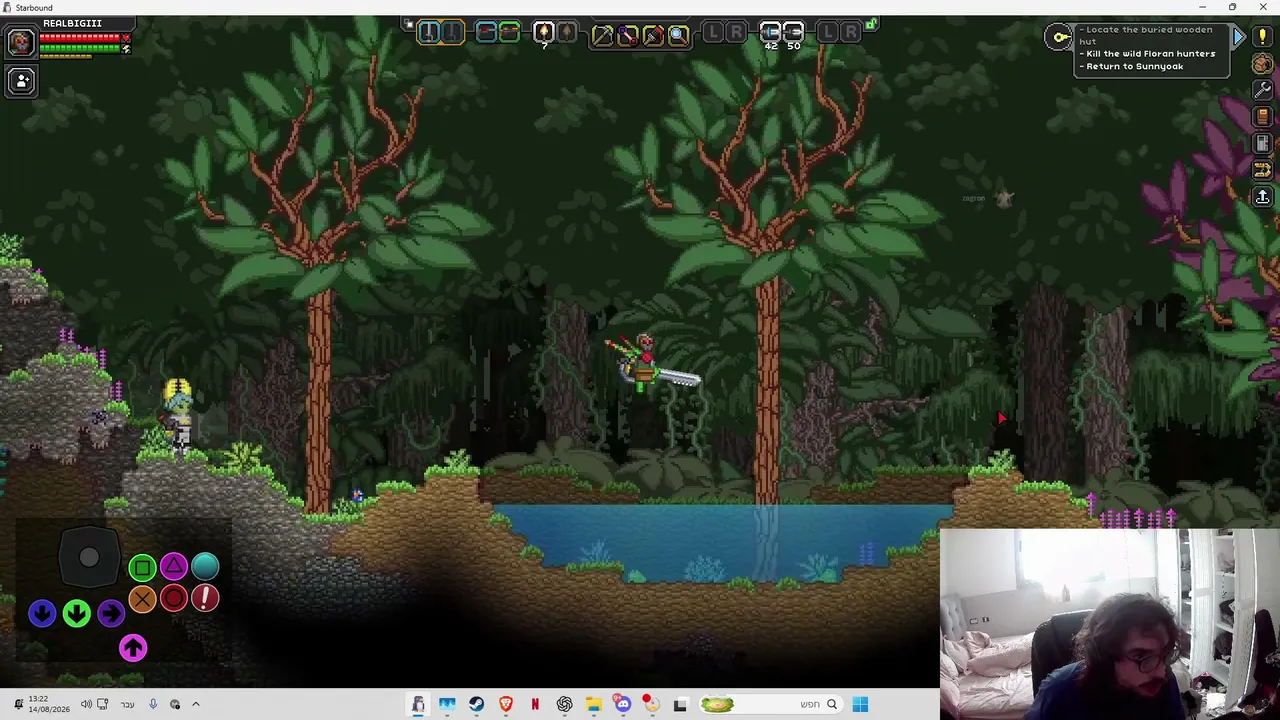This screenshot has width=1280, height=720.
Task: Tap the red circle controller button
Action: click(x=174, y=599)
